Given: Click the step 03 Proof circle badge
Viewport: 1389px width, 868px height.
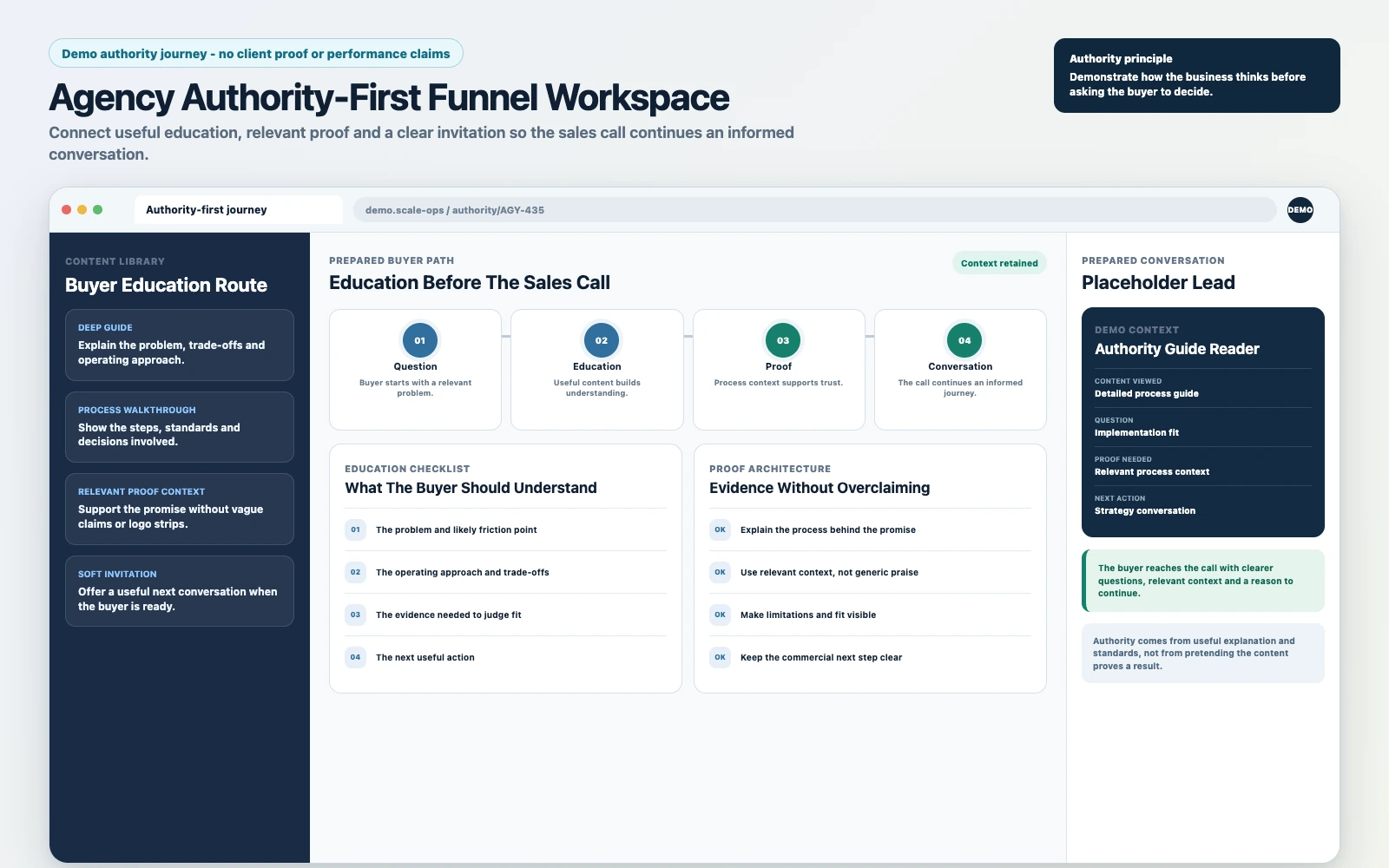Looking at the screenshot, I should tap(782, 340).
